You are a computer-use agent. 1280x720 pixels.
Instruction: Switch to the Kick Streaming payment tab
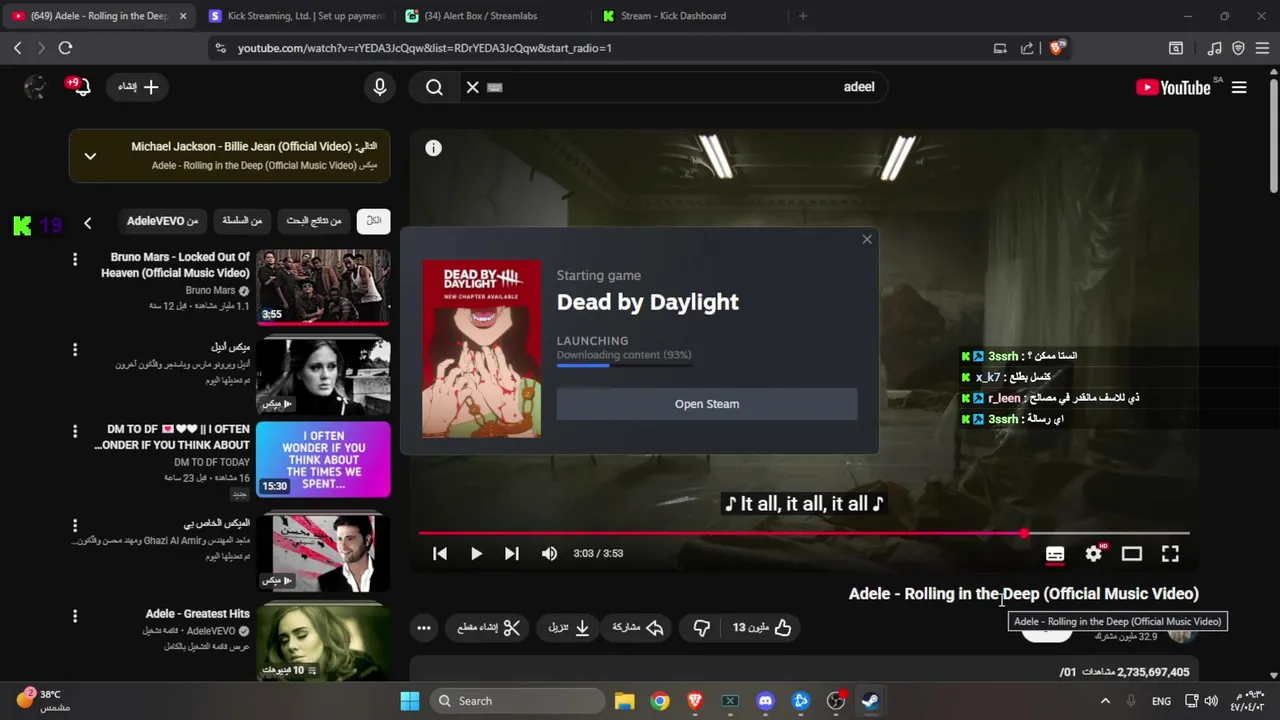pos(297,16)
